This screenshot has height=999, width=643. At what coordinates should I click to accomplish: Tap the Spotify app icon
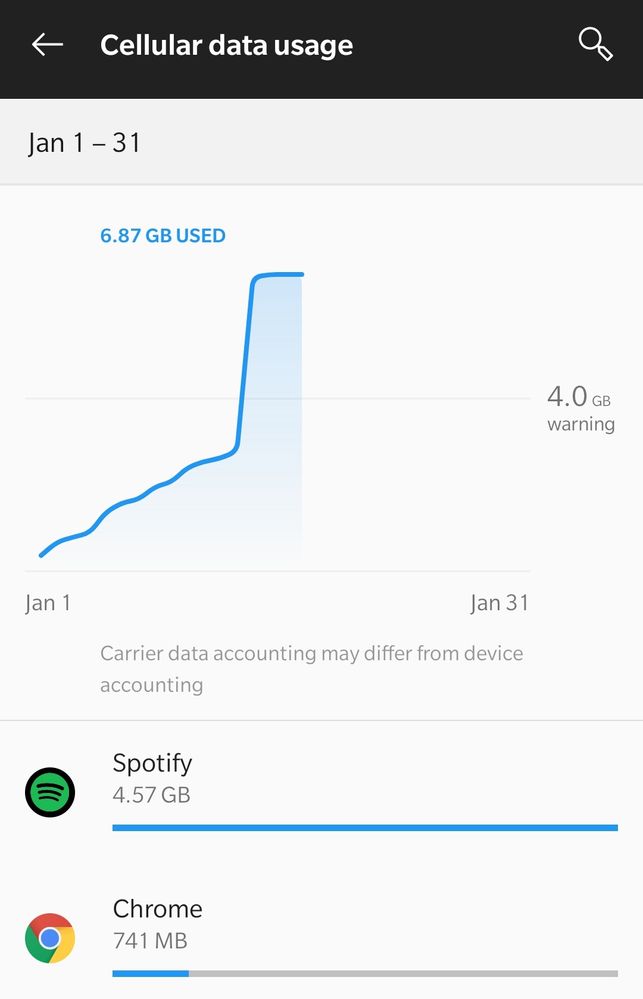[x=50, y=793]
